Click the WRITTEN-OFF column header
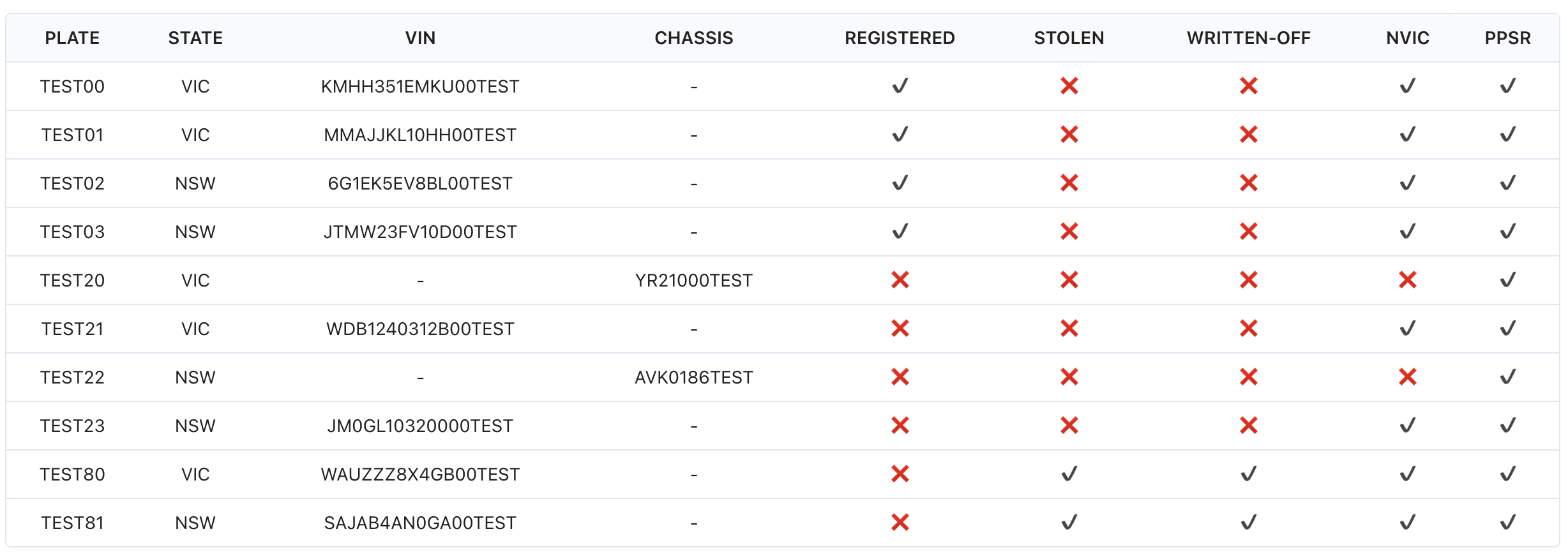 tap(1248, 38)
